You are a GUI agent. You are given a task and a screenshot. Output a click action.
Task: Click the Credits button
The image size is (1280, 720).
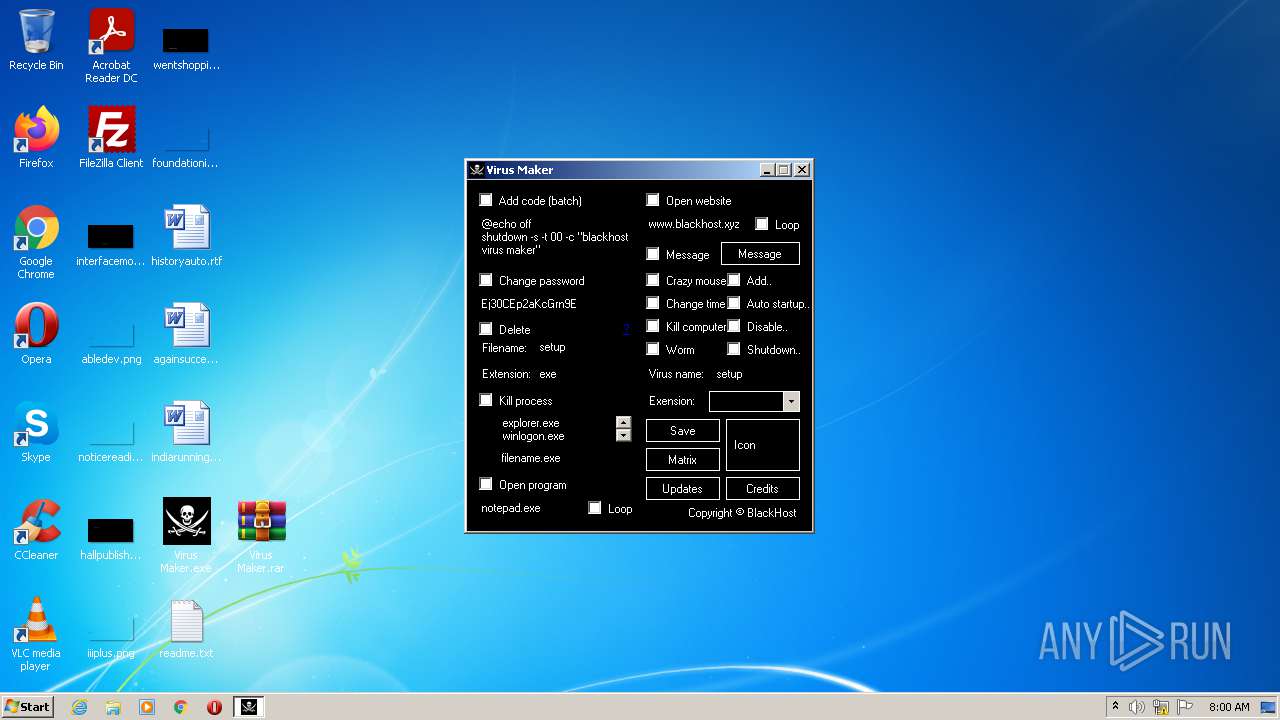click(762, 489)
